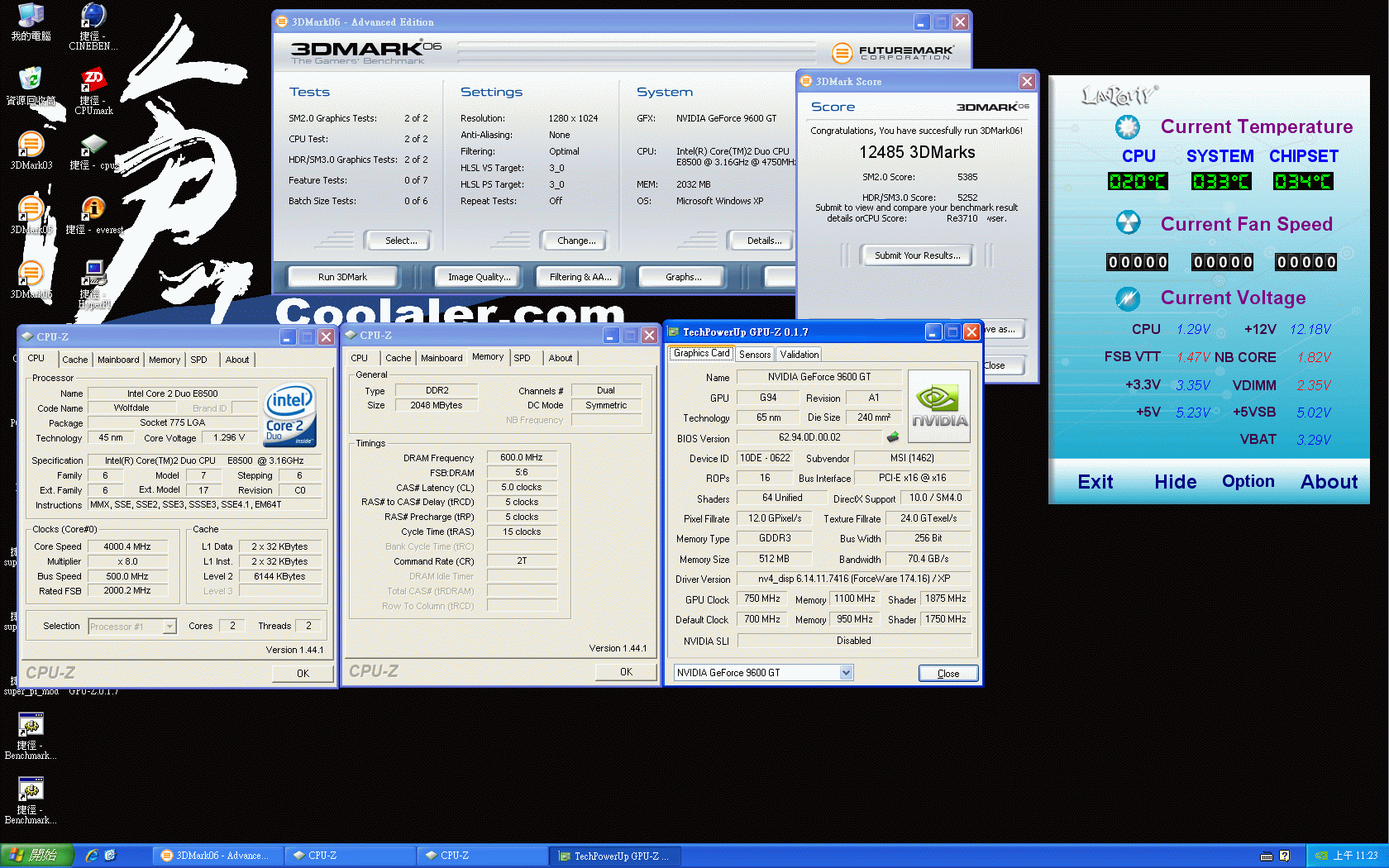Open the Filtering & AA dialog
The width and height of the screenshot is (1389, 868).
(x=580, y=277)
